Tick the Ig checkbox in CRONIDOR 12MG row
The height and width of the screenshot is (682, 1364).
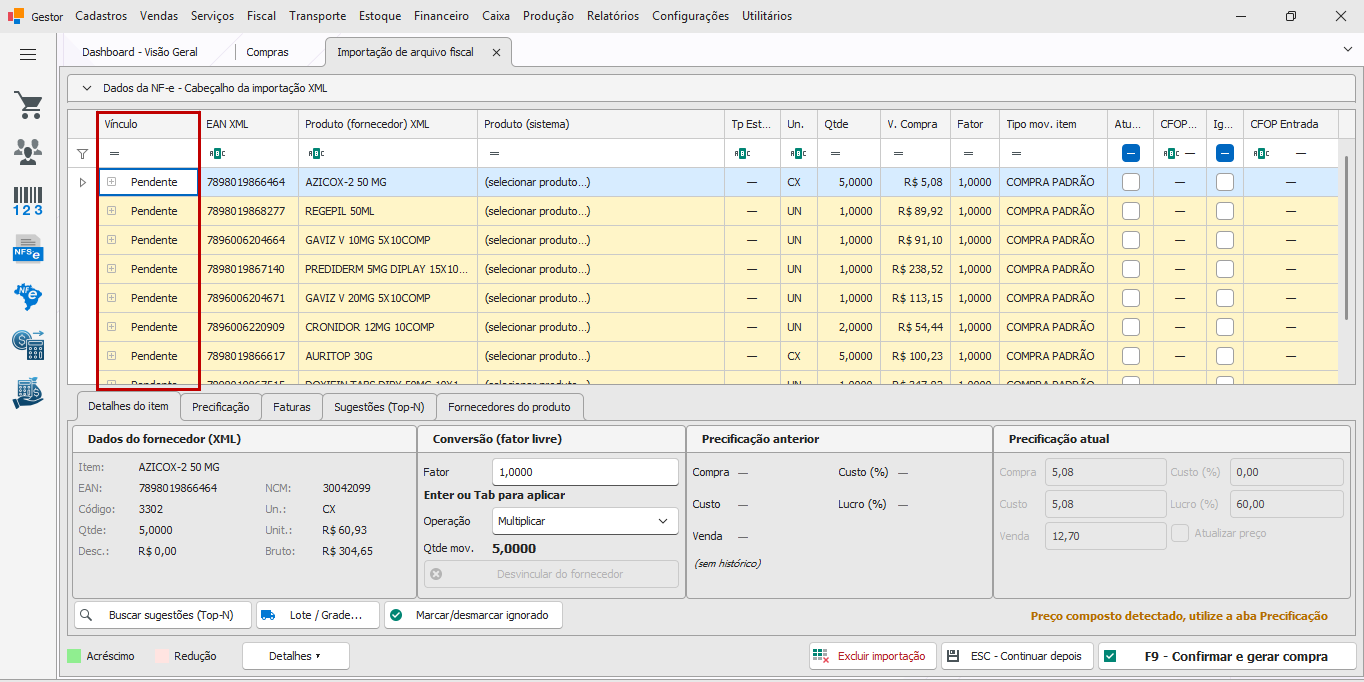click(x=1225, y=327)
